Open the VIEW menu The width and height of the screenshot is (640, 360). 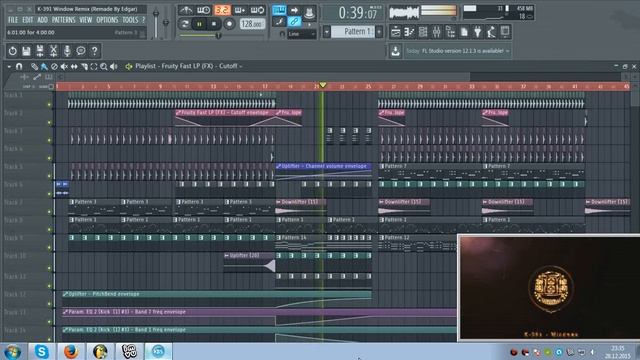85,20
